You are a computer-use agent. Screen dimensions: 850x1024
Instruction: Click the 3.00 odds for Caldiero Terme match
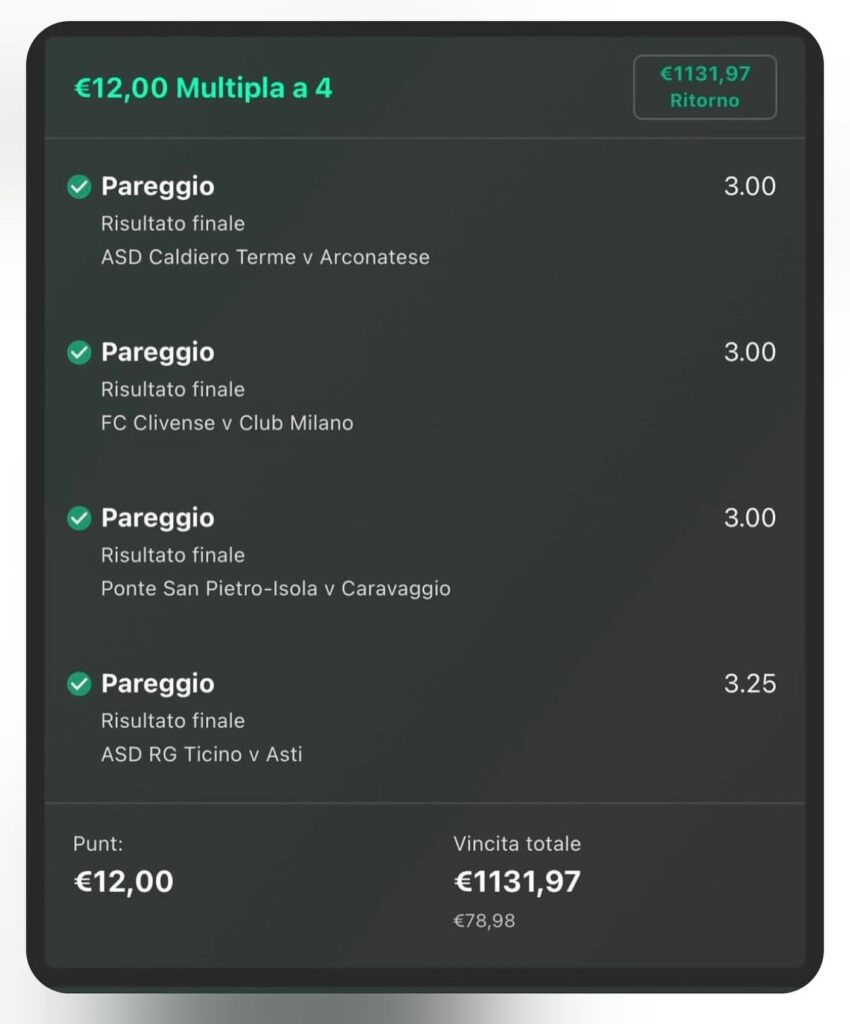pyautogui.click(x=749, y=187)
